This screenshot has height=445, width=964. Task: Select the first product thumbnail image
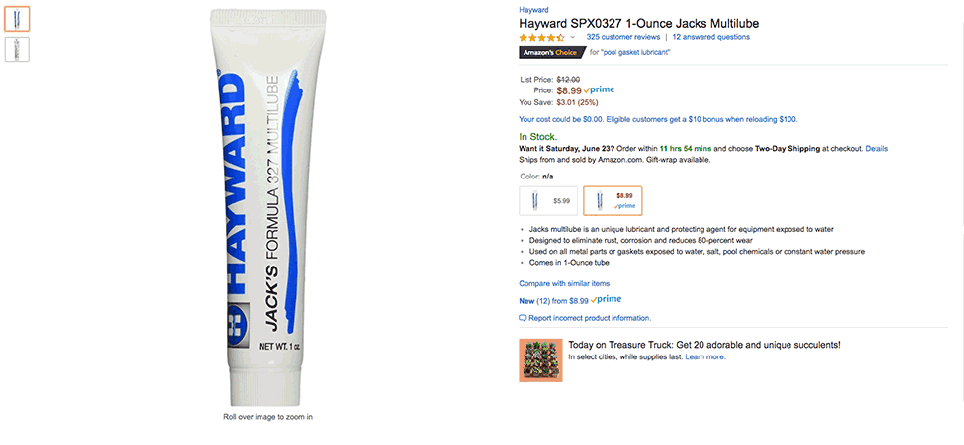17,19
